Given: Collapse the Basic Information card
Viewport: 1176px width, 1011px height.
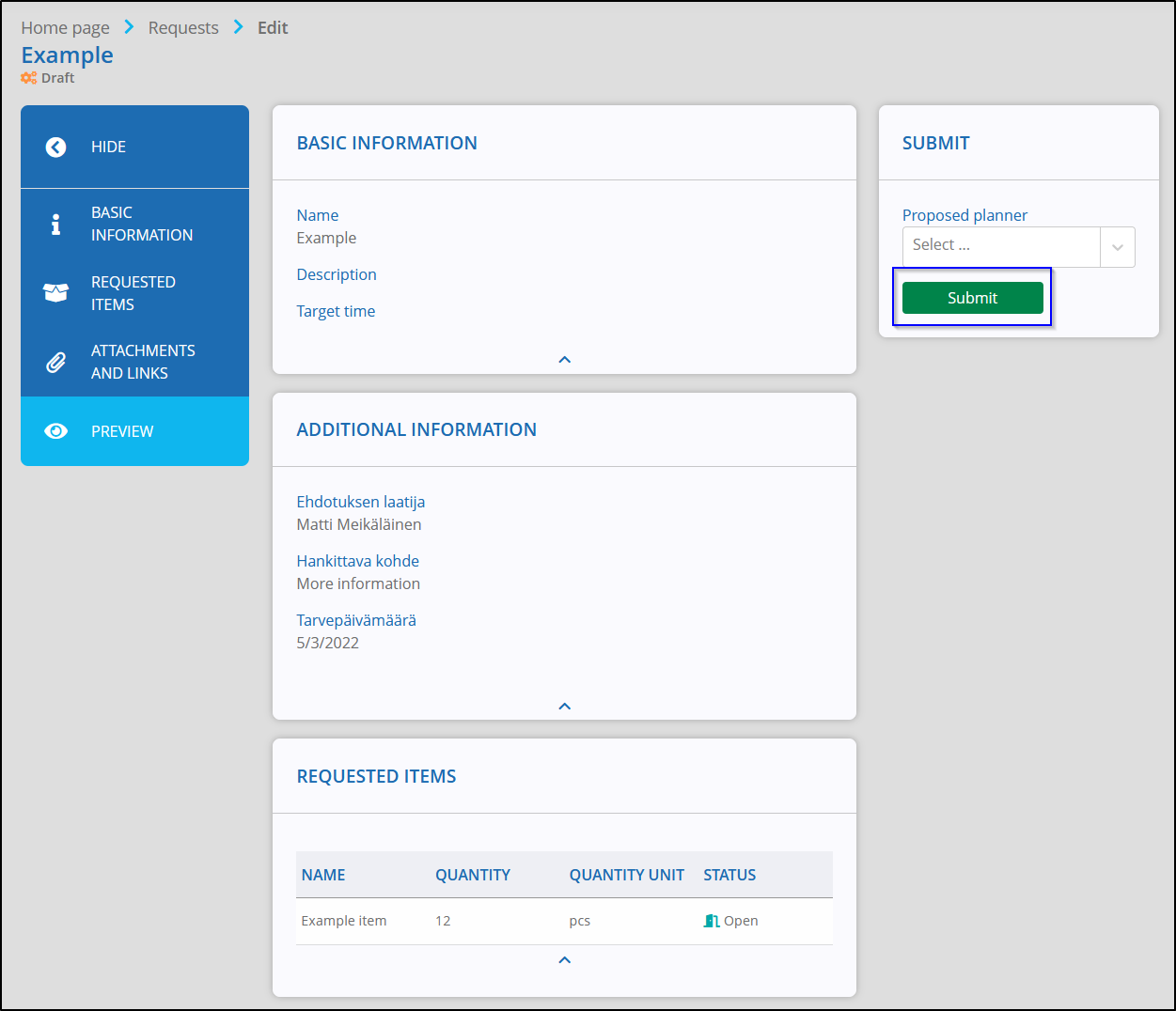Looking at the screenshot, I should (x=565, y=360).
